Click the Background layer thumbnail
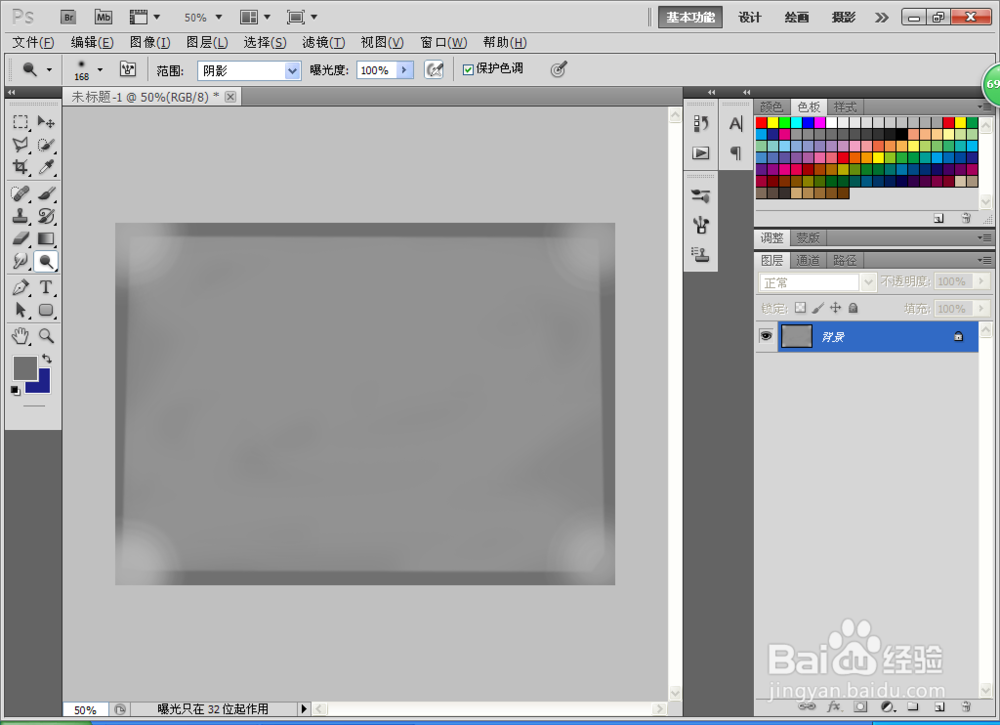Screen dimensions: 1000x725 (797, 336)
